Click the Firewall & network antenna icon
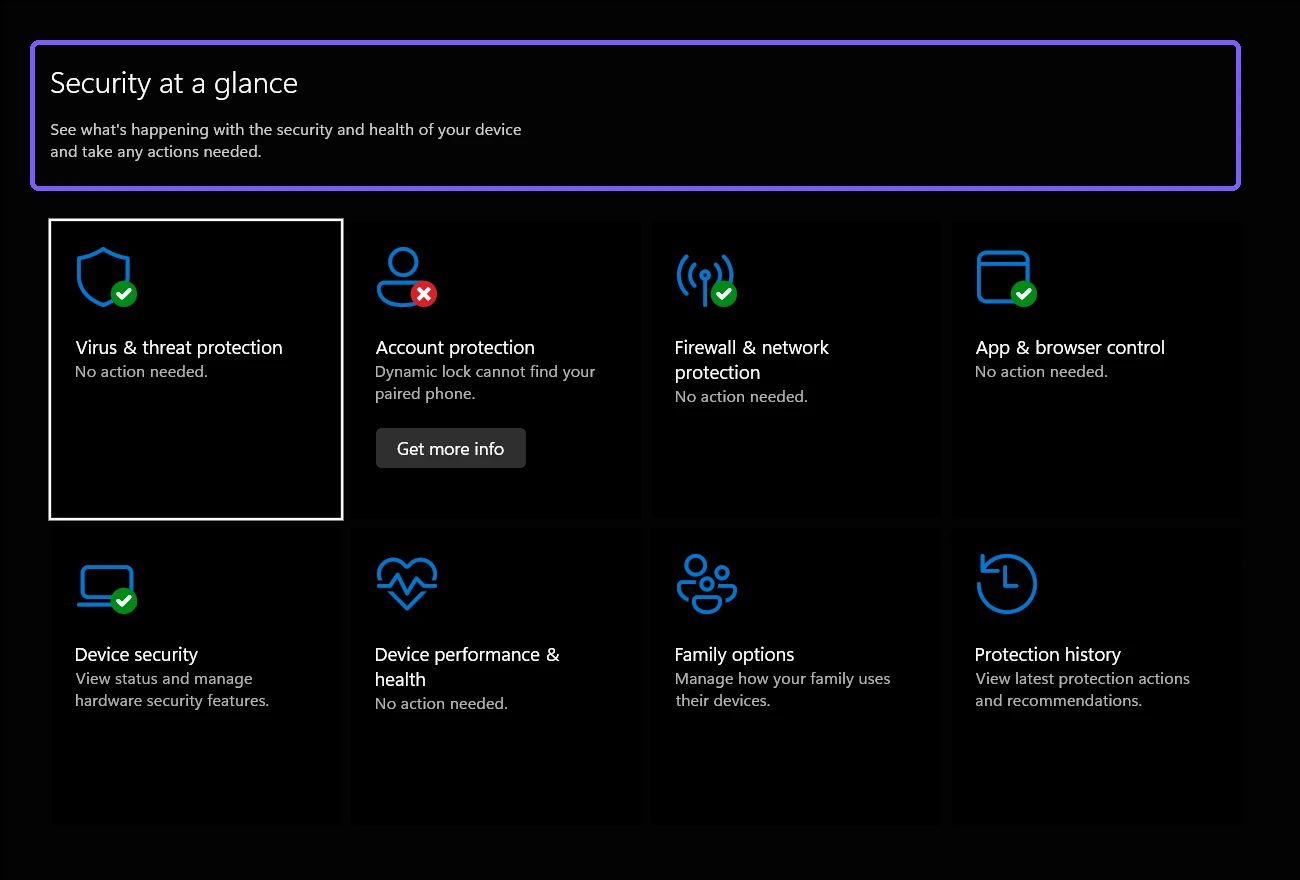Screen dimensions: 1300x880 click(x=706, y=278)
